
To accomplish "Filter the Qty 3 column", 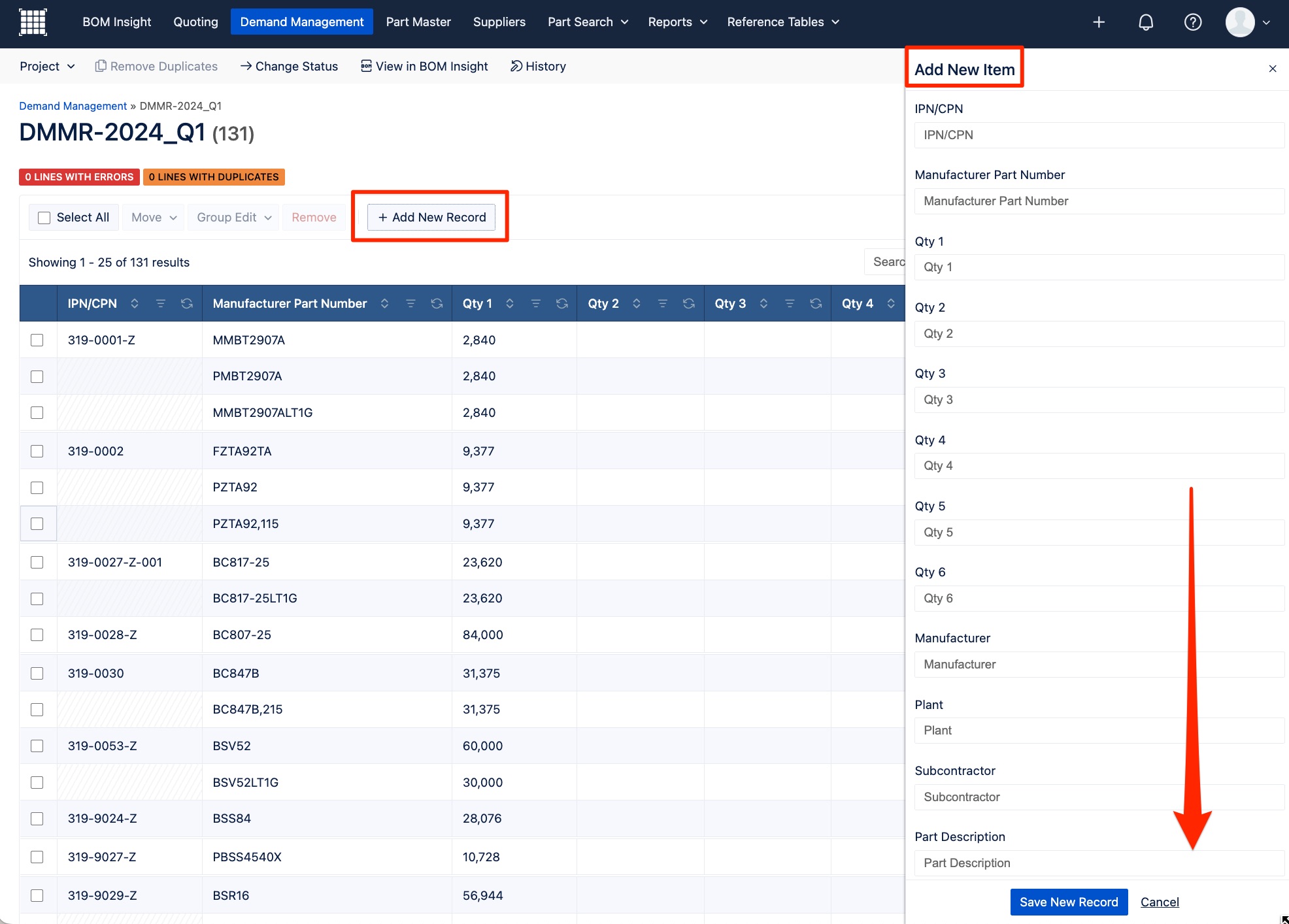I will pyautogui.click(x=790, y=303).
